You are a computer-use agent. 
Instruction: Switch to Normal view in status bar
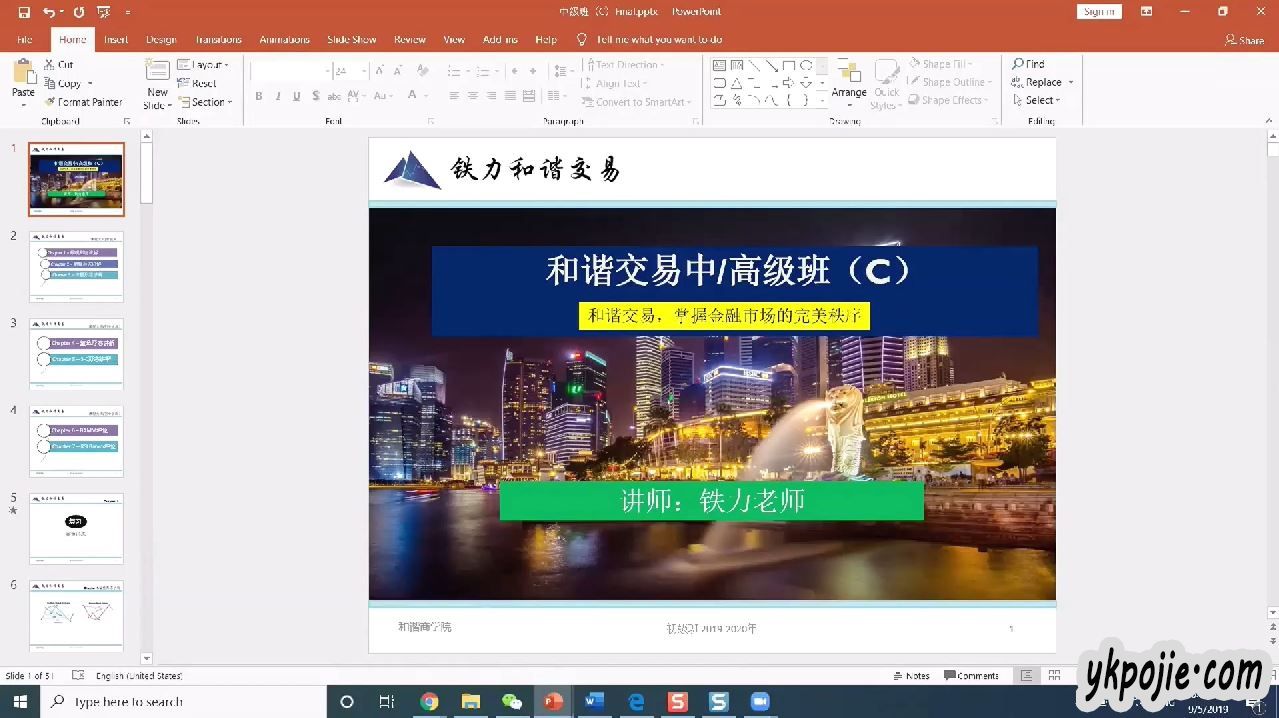pos(1026,676)
